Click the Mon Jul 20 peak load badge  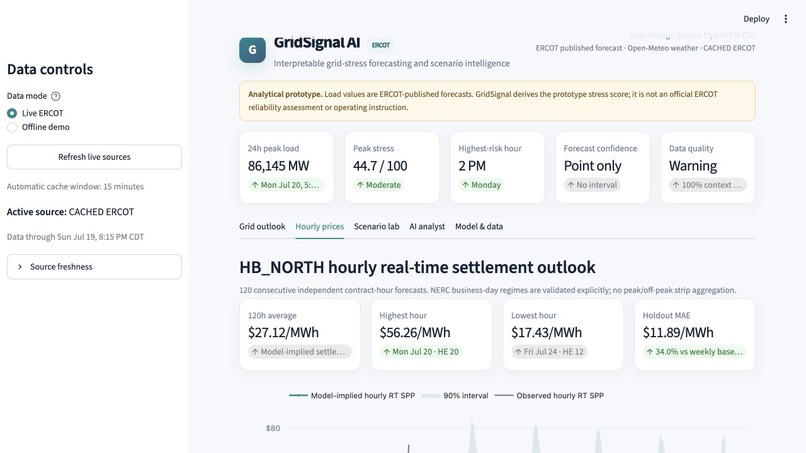point(287,185)
